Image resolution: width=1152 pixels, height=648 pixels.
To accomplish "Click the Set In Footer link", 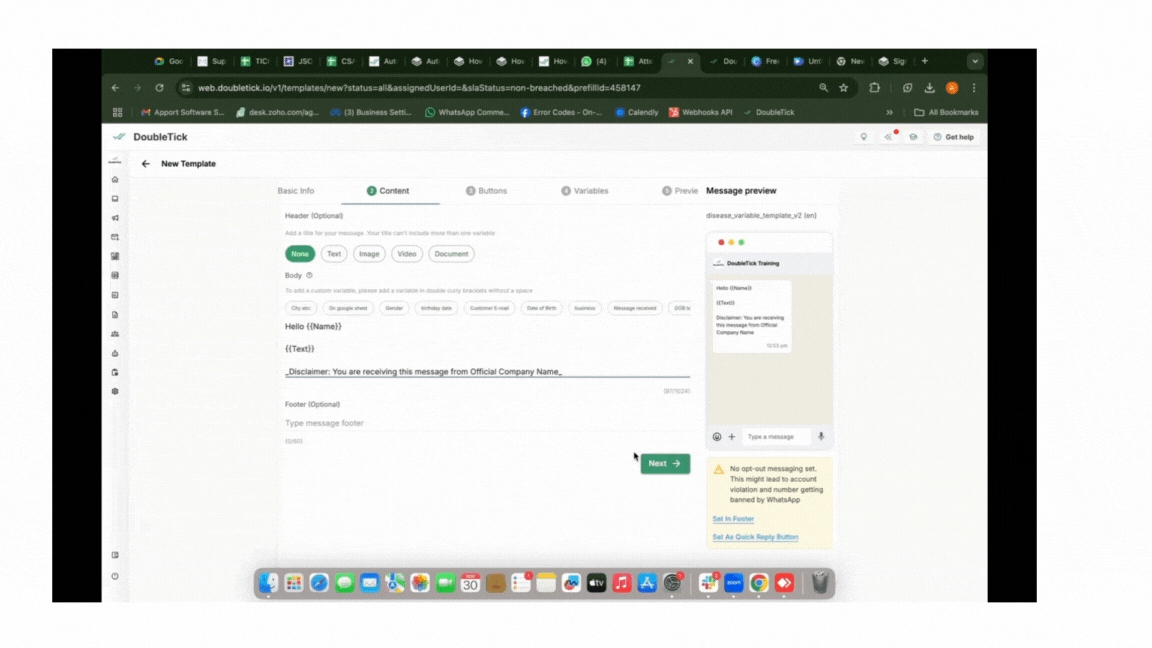I will 733,519.
